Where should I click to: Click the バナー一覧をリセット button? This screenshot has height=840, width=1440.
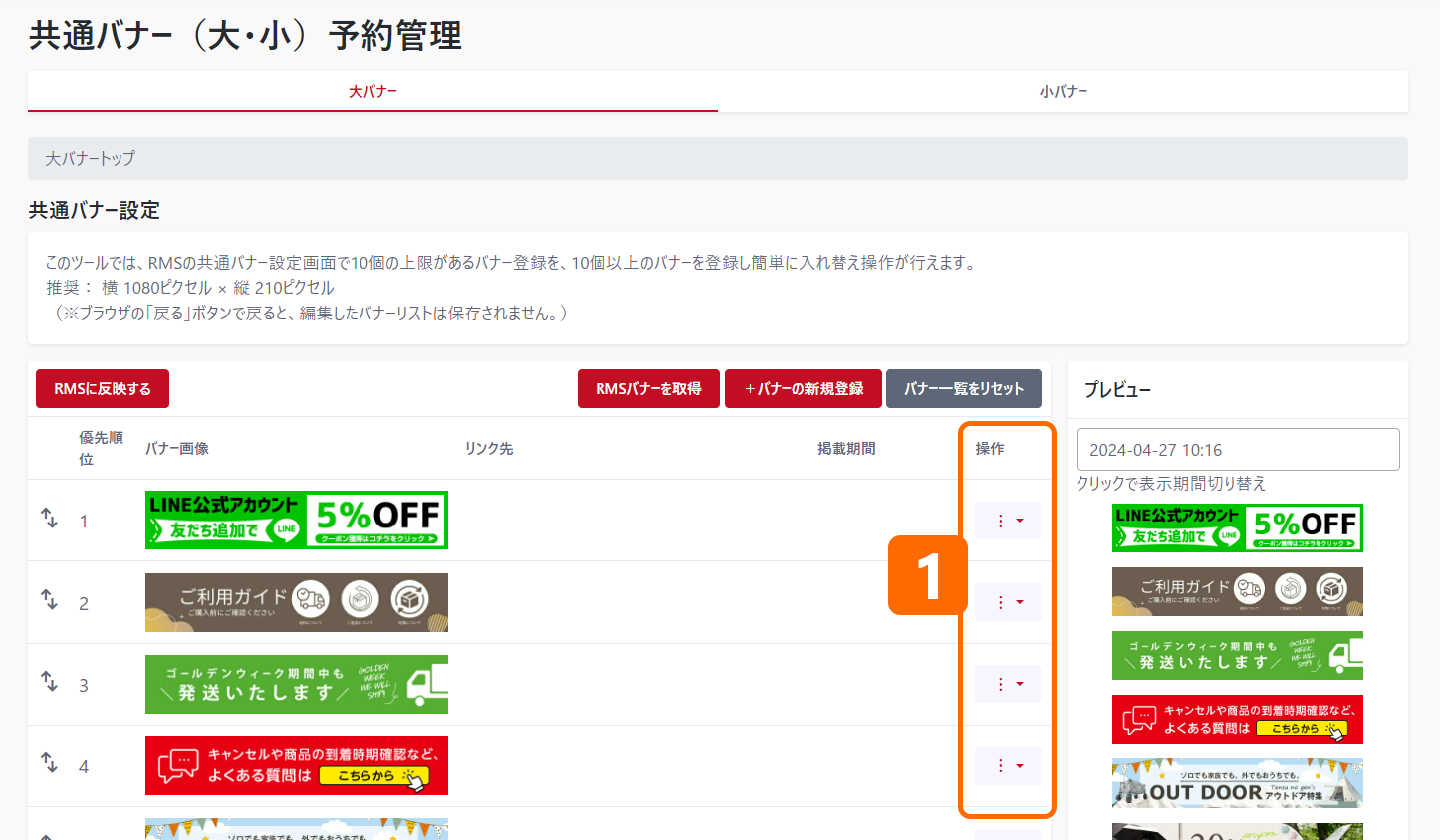[x=964, y=389]
